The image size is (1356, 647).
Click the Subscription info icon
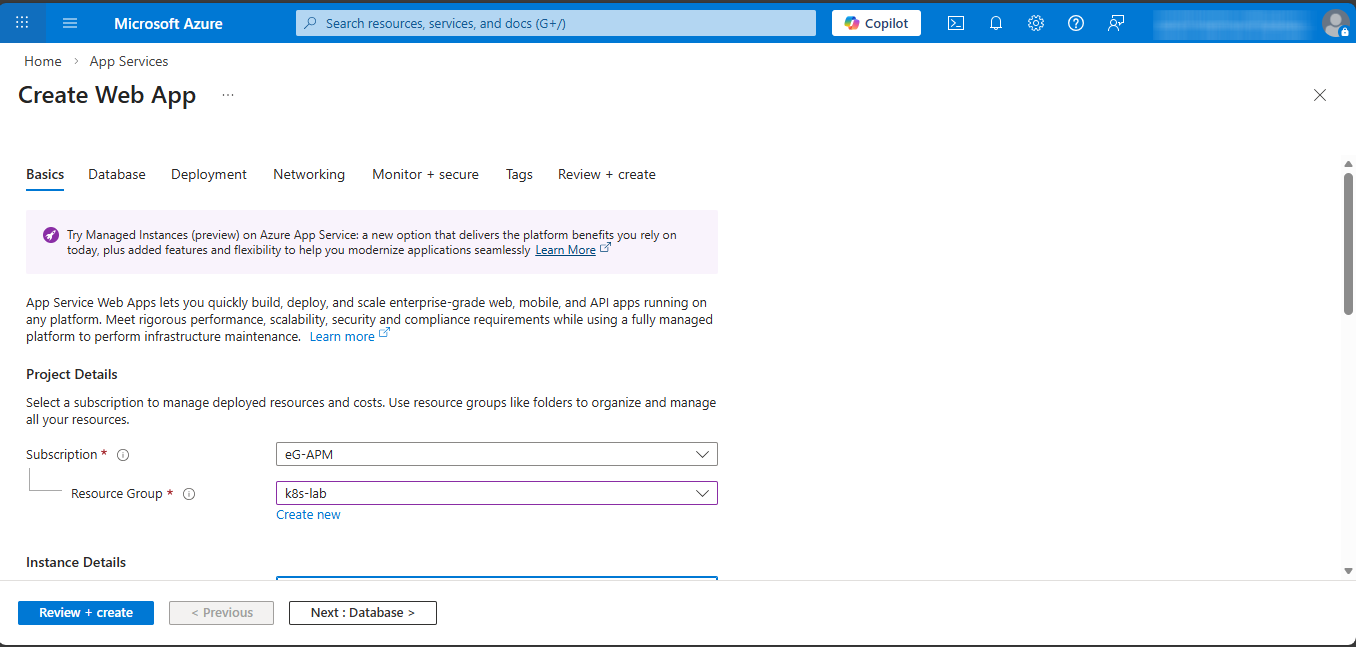click(x=123, y=455)
